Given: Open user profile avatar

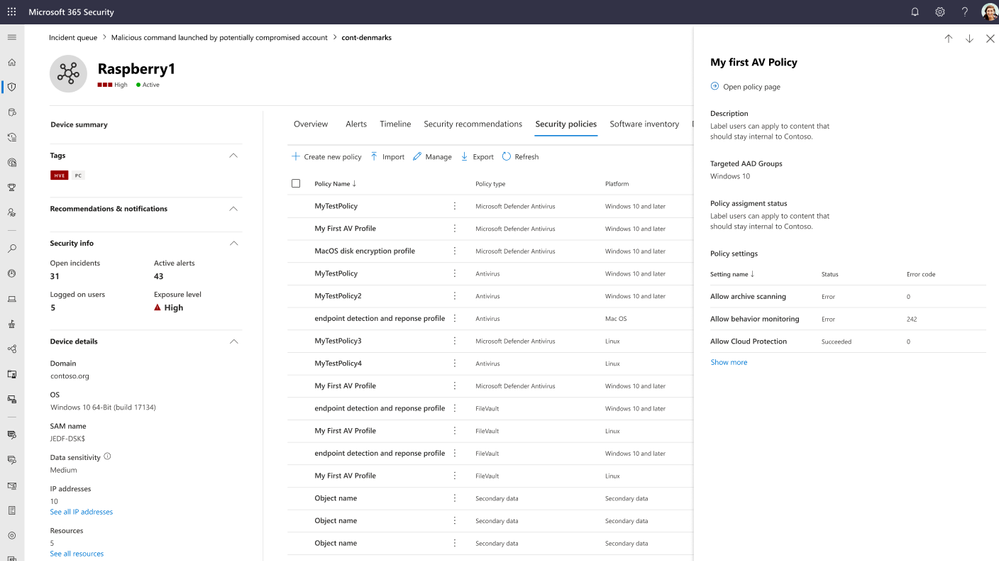Looking at the screenshot, I should pyautogui.click(x=989, y=11).
